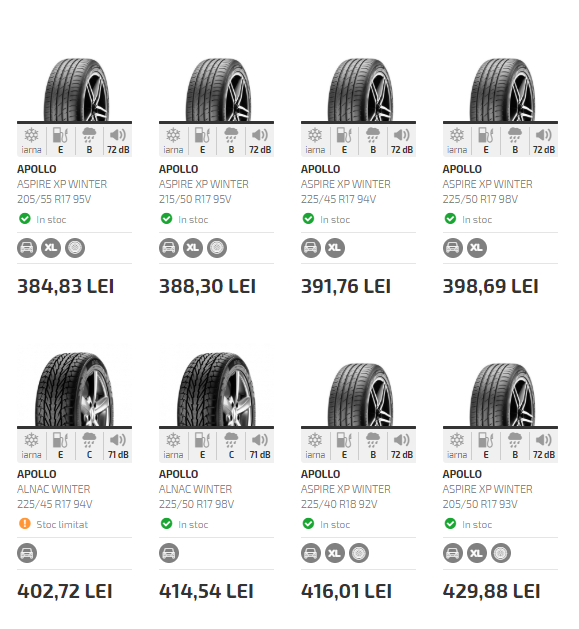Open ALNAC WINTER 225/45 R17 94V link

click(55, 497)
